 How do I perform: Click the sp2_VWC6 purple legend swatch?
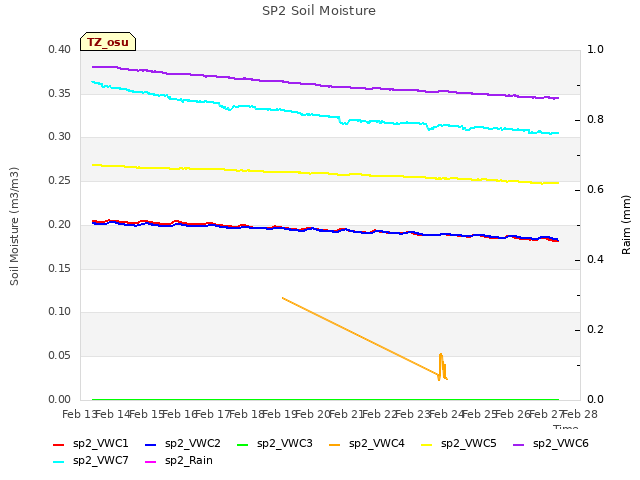tap(519, 444)
